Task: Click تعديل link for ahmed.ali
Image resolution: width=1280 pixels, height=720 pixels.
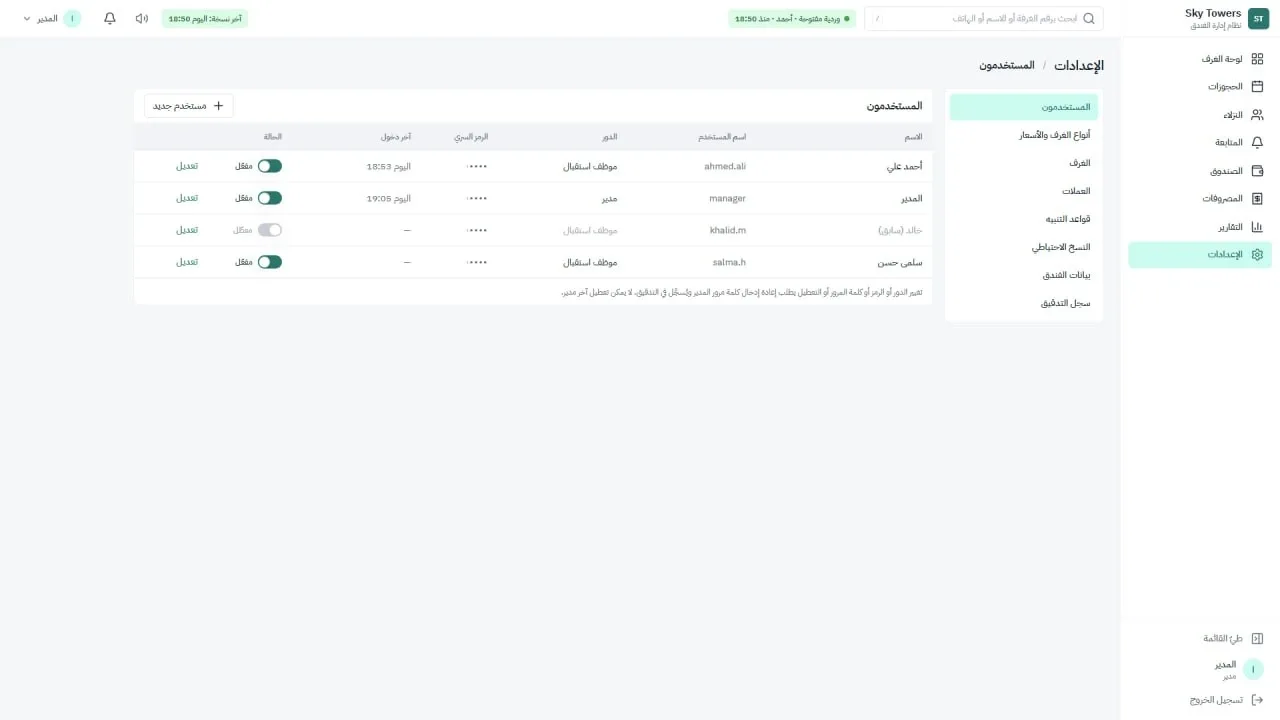Action: click(x=187, y=166)
